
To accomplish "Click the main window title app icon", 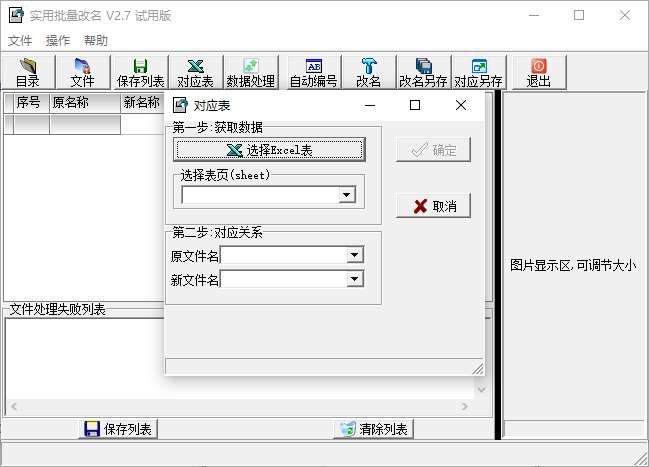I will tap(17, 15).
